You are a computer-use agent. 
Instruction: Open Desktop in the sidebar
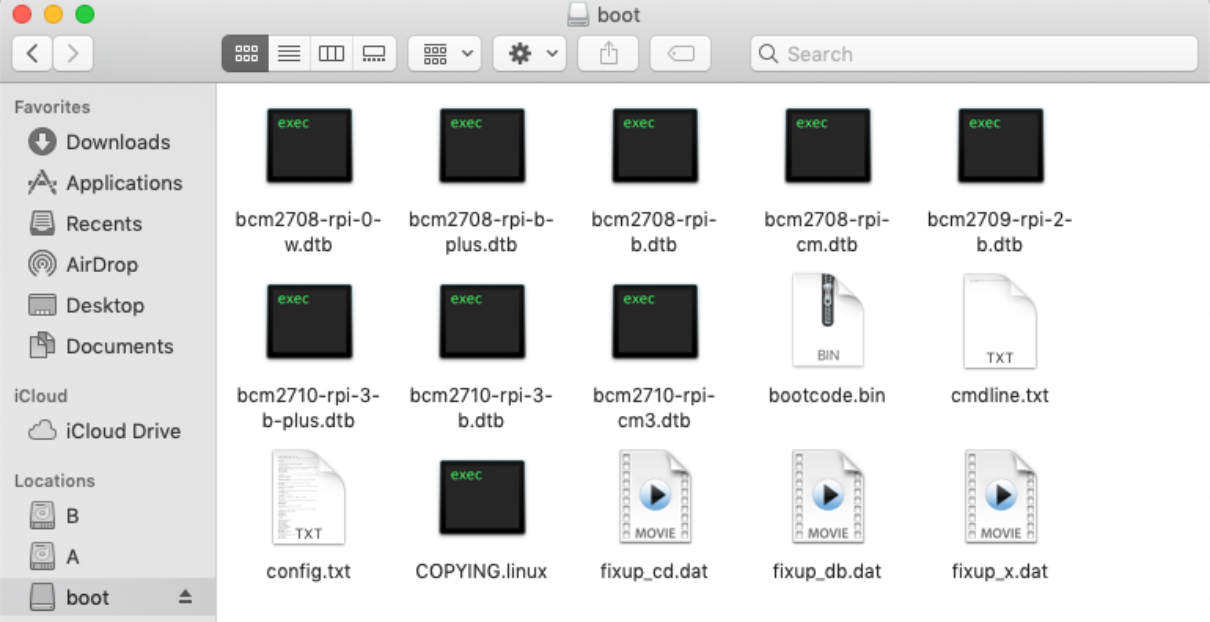(x=108, y=305)
